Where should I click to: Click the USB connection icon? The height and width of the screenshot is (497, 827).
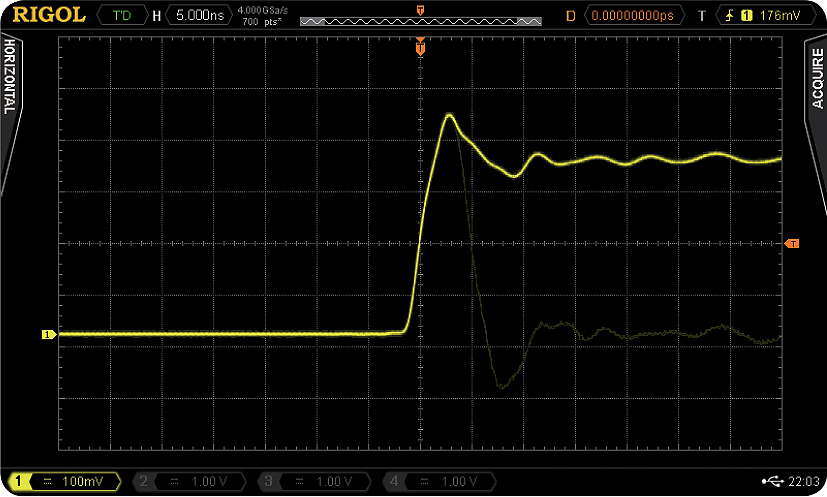(x=773, y=482)
